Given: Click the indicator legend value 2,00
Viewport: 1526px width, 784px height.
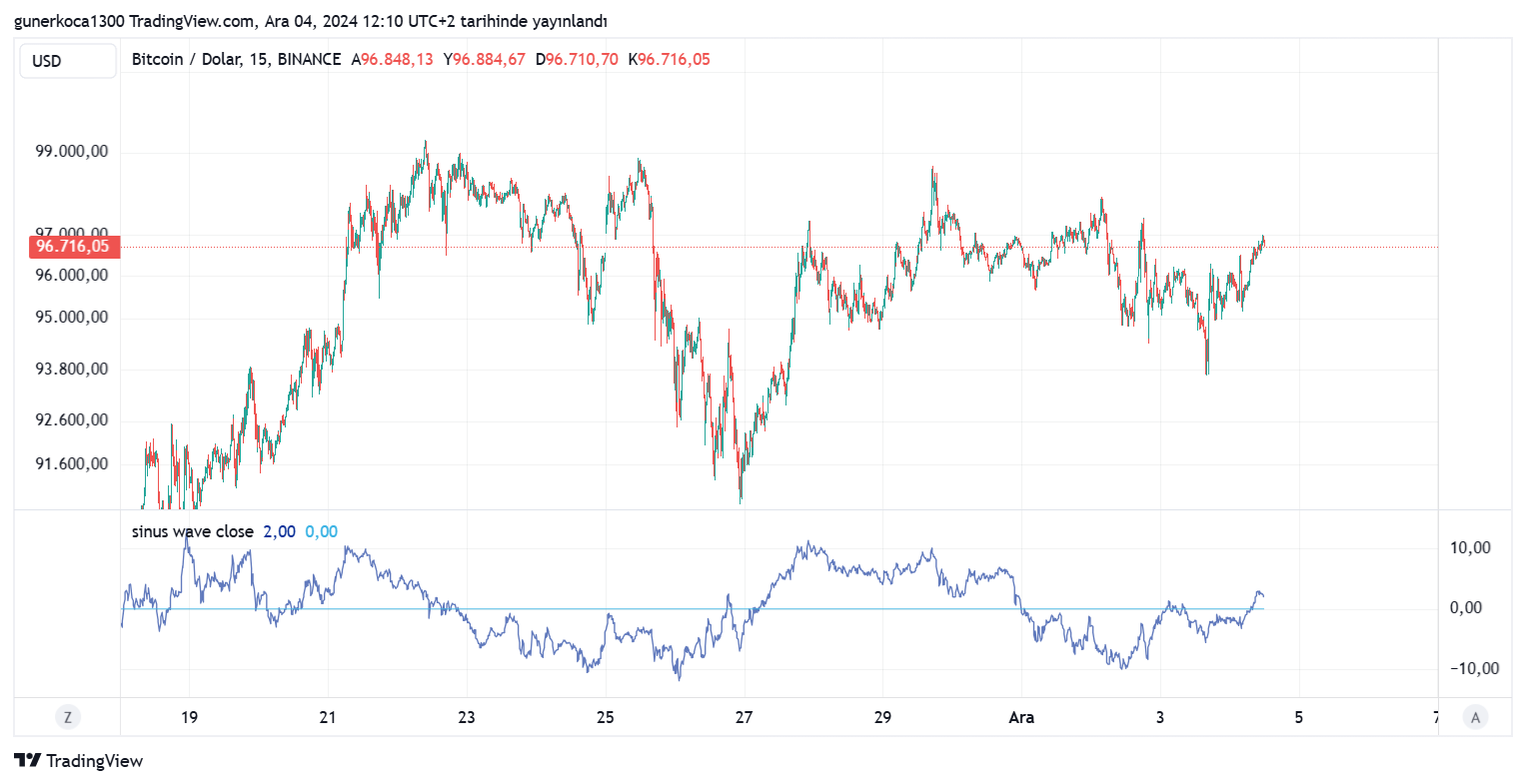Looking at the screenshot, I should (279, 531).
